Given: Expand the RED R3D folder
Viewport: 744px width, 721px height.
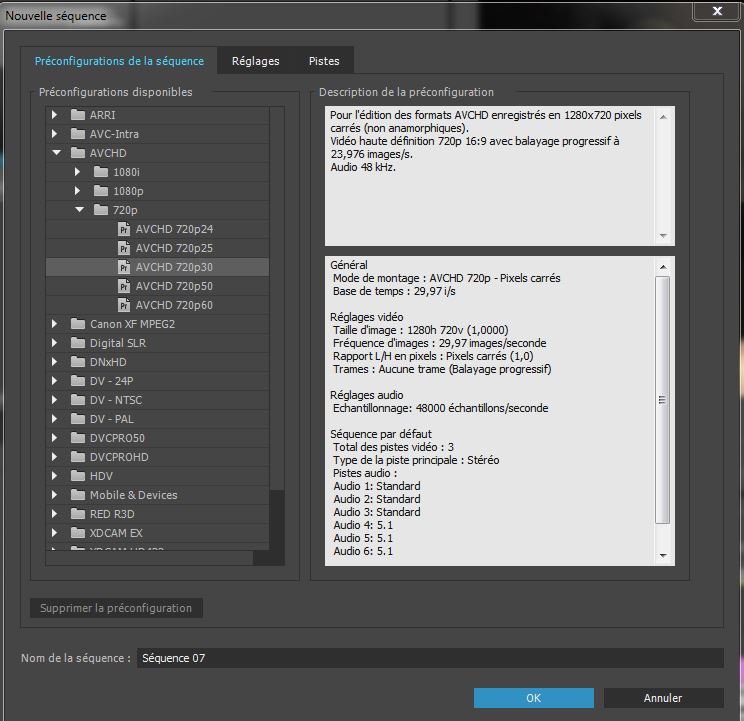Looking at the screenshot, I should pyautogui.click(x=55, y=514).
